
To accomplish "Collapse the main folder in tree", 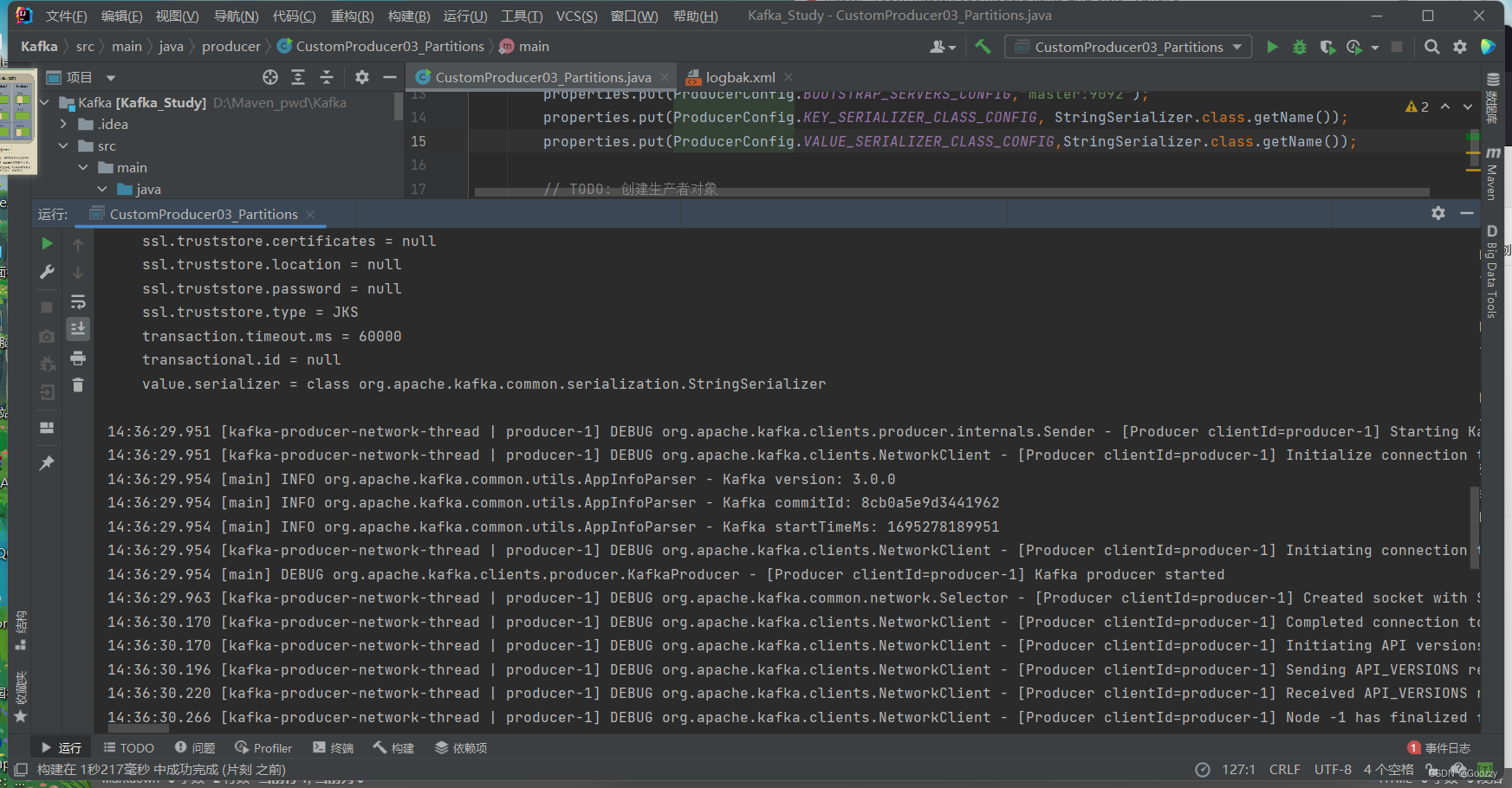I will [x=83, y=167].
